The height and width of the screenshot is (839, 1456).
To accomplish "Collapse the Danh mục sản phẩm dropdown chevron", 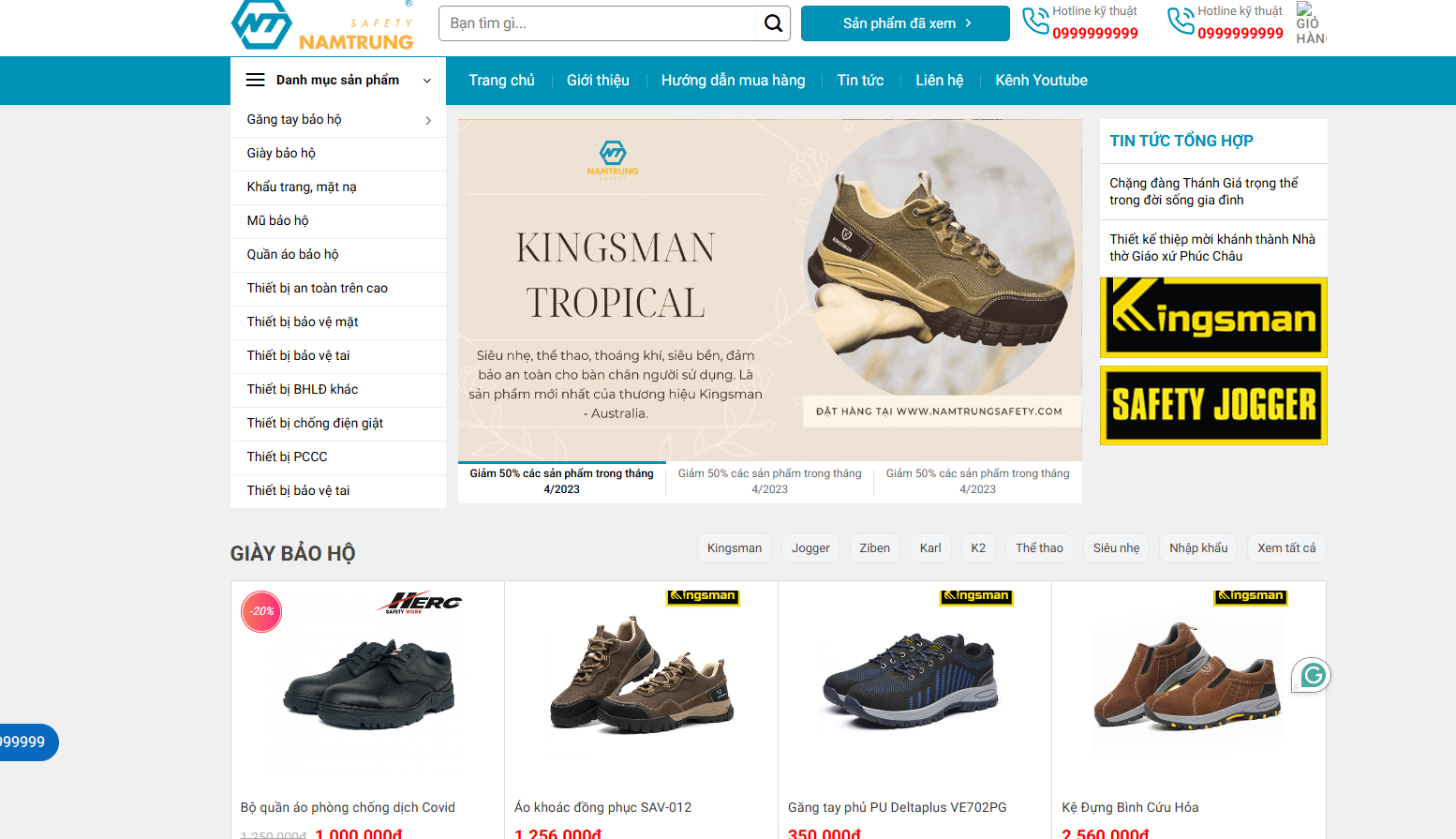I will (x=427, y=81).
